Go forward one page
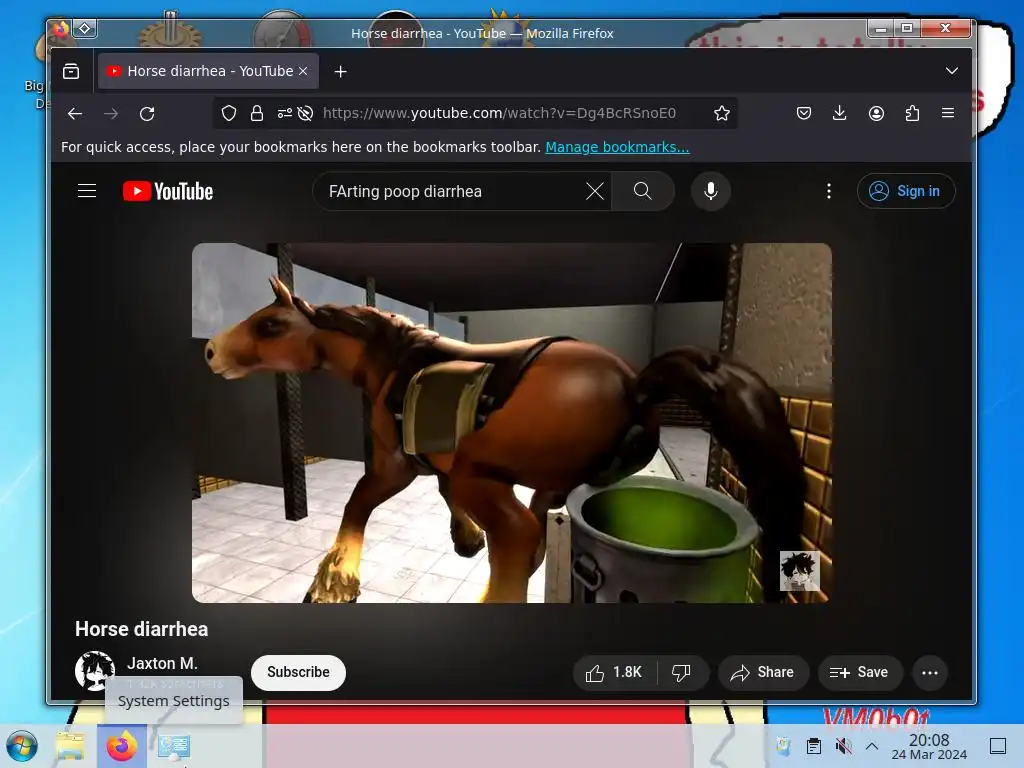This screenshot has width=1024, height=768. 111,114
